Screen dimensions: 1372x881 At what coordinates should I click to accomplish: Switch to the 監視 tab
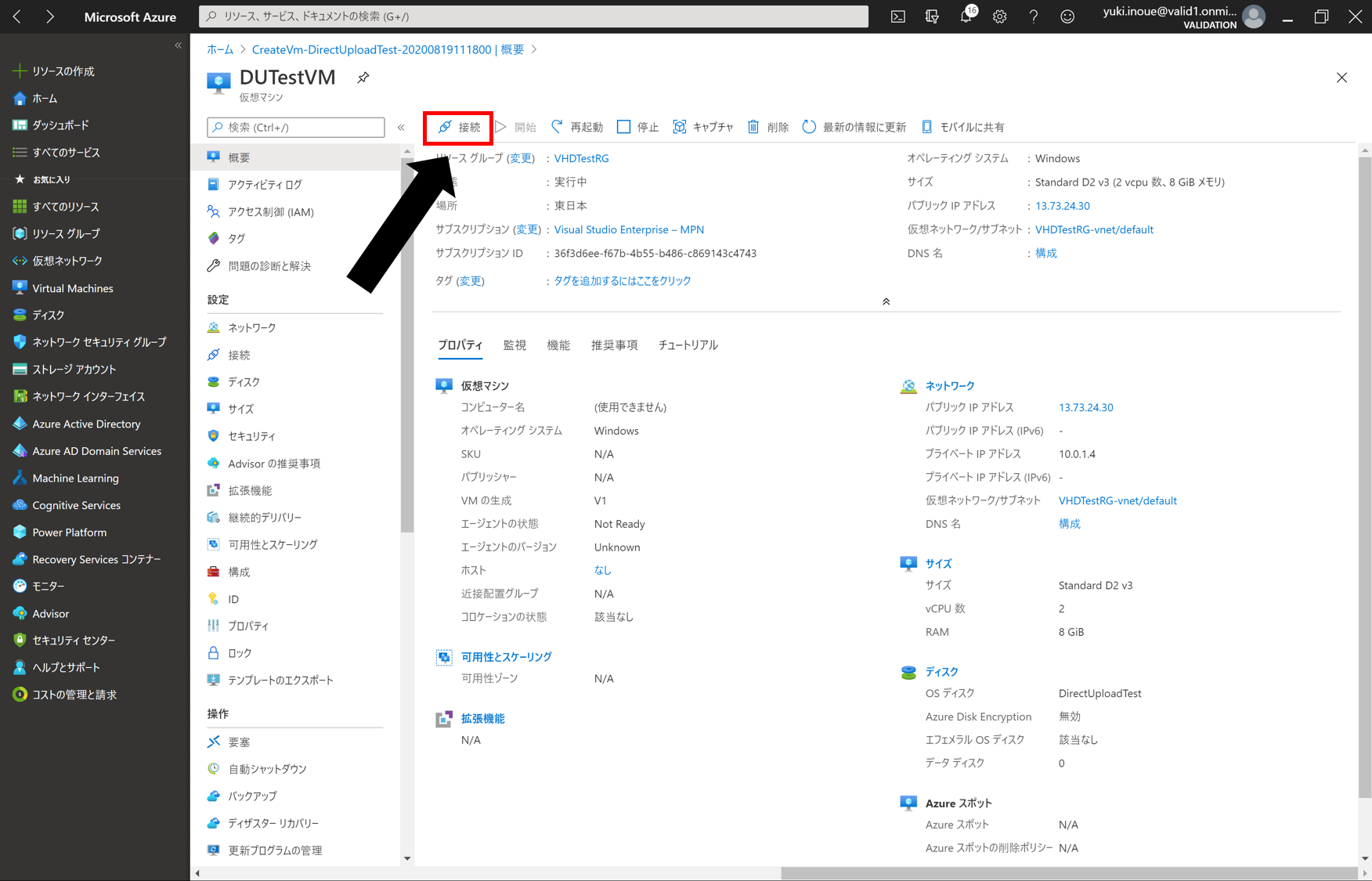coord(514,345)
